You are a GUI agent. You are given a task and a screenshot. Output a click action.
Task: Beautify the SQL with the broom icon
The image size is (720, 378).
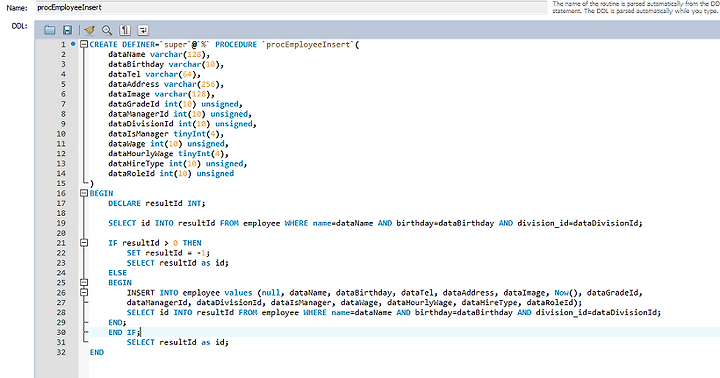coord(90,30)
